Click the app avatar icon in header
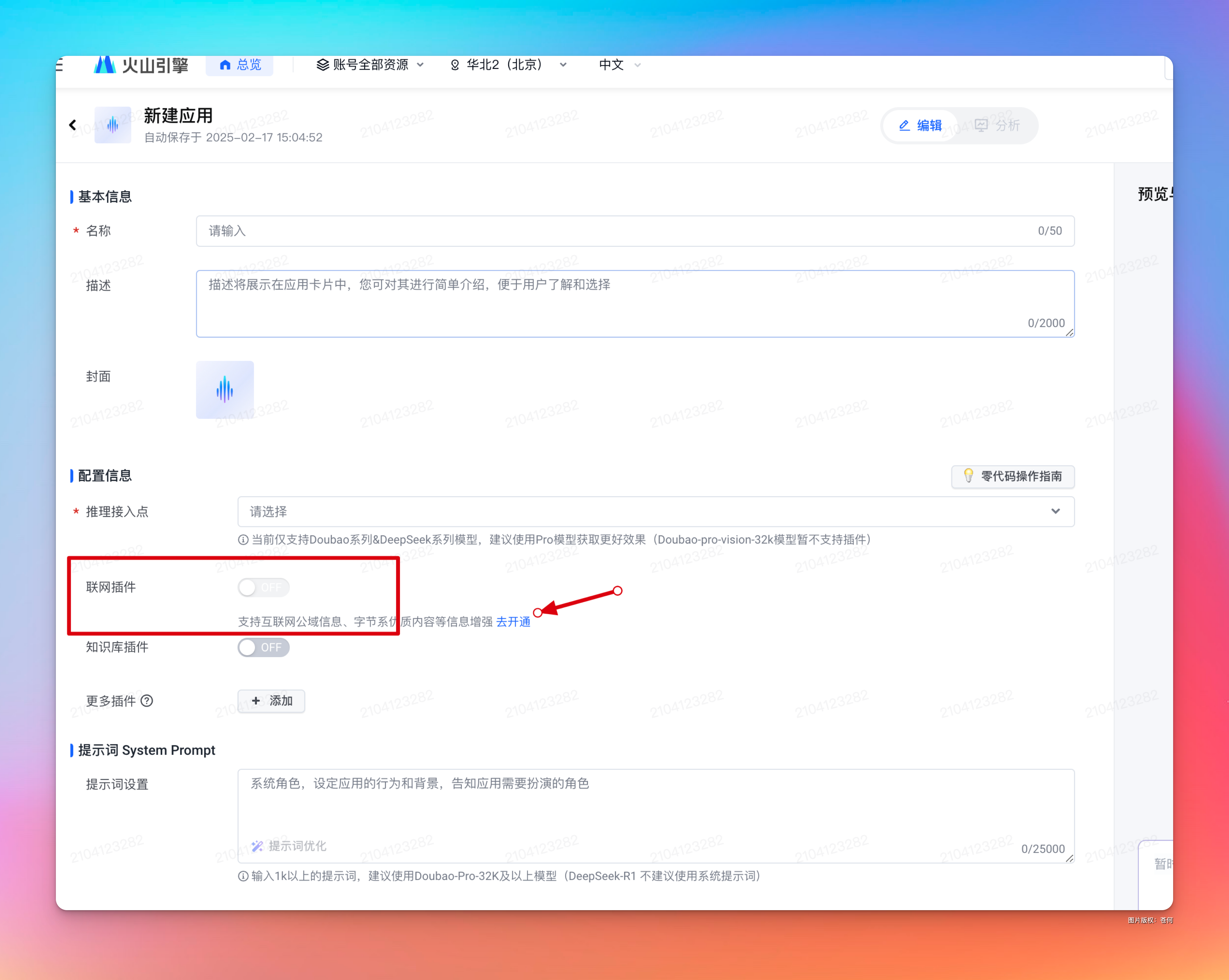1229x980 pixels. click(113, 125)
